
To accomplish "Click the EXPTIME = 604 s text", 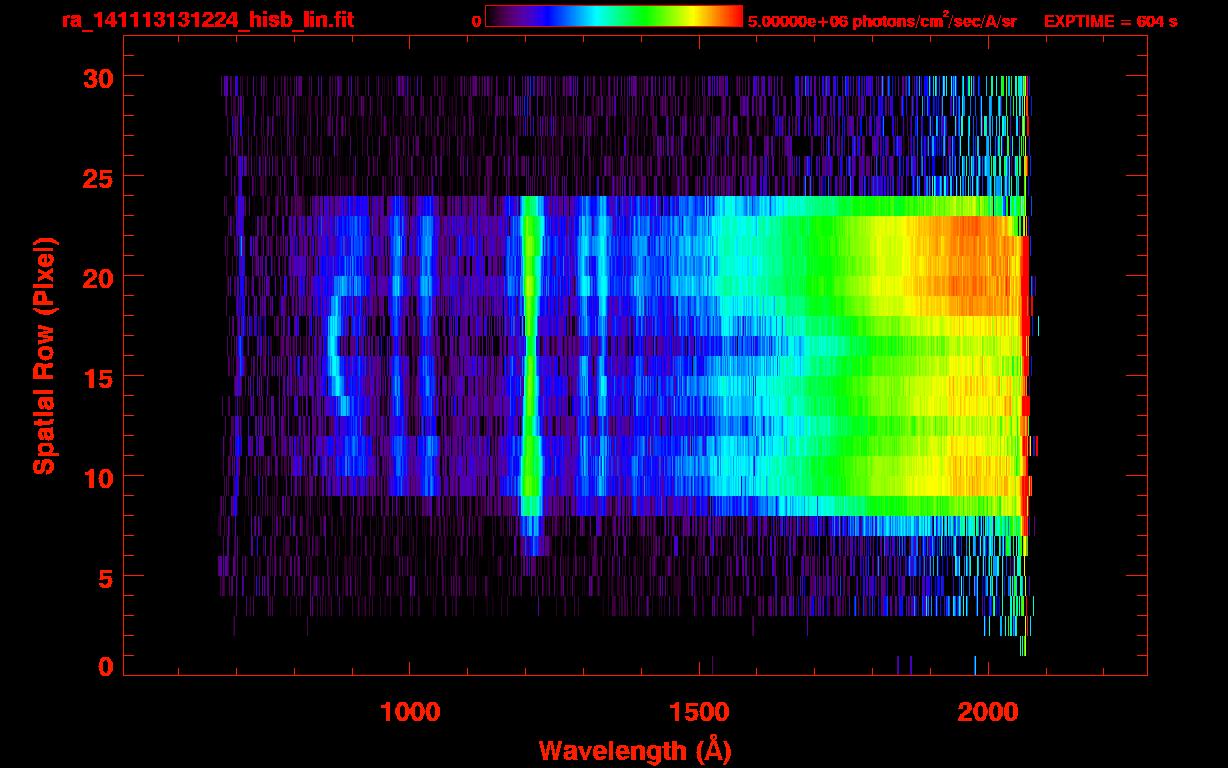I will point(1110,21).
